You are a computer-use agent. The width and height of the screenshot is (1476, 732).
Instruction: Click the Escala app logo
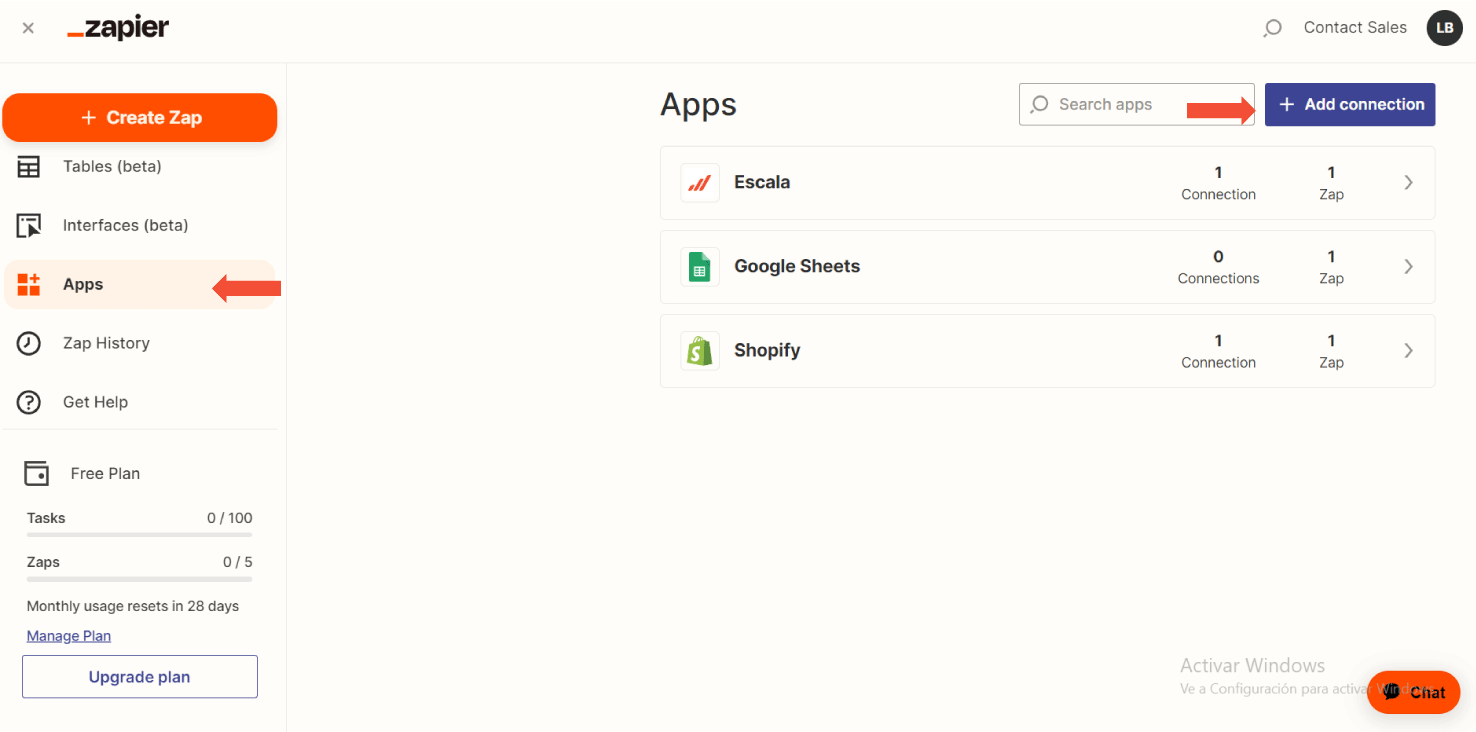(x=700, y=183)
